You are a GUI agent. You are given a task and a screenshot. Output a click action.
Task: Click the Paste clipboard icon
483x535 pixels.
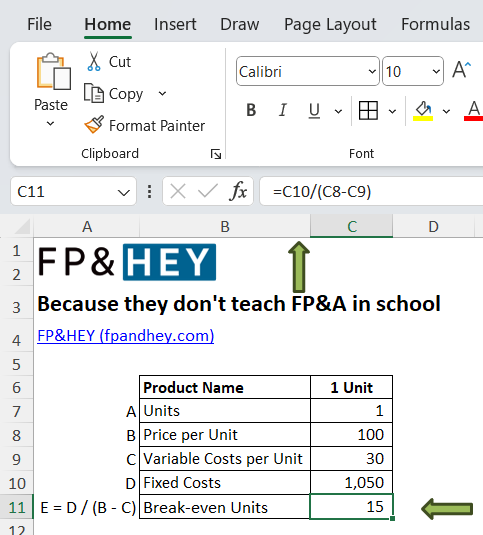(x=54, y=71)
